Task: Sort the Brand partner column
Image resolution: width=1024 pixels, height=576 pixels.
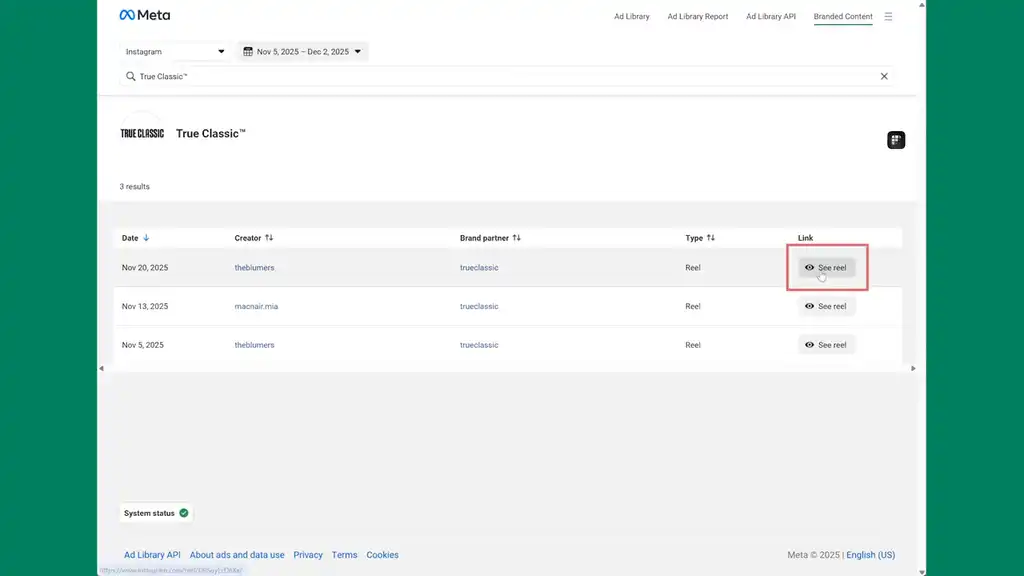Action: 516,238
